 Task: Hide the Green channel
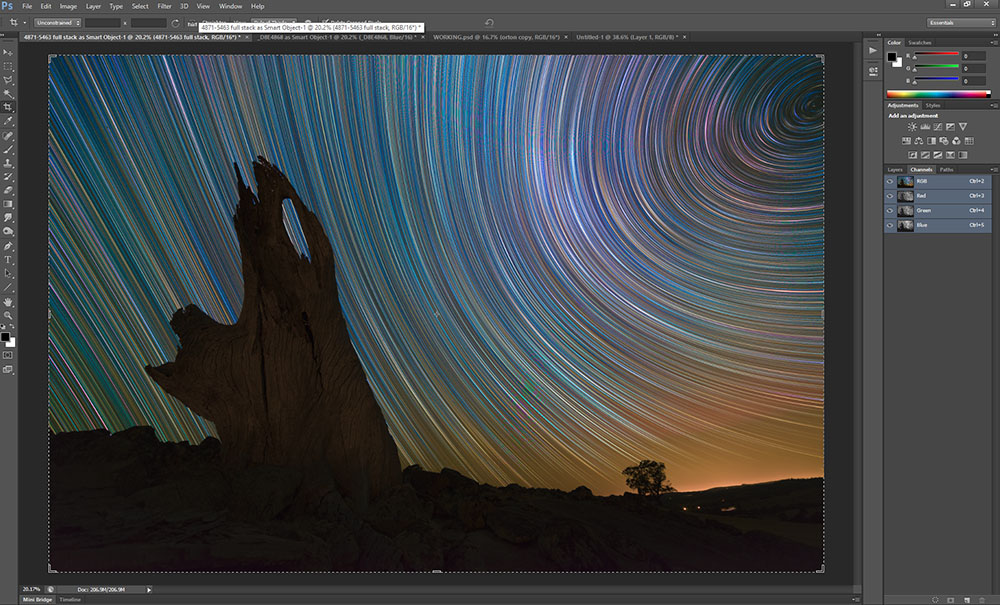point(890,210)
